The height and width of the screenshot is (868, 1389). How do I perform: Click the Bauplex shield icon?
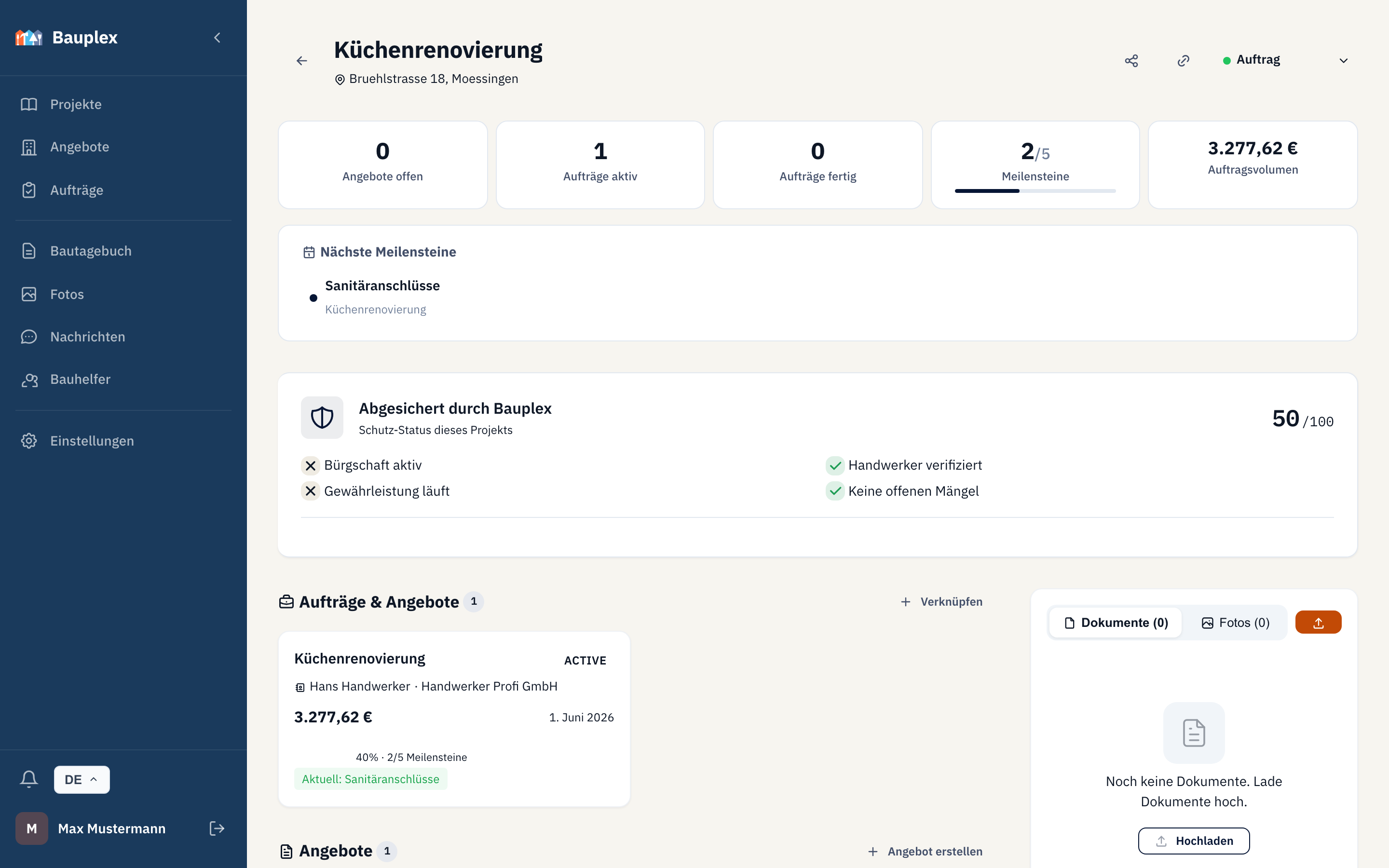pyautogui.click(x=322, y=417)
